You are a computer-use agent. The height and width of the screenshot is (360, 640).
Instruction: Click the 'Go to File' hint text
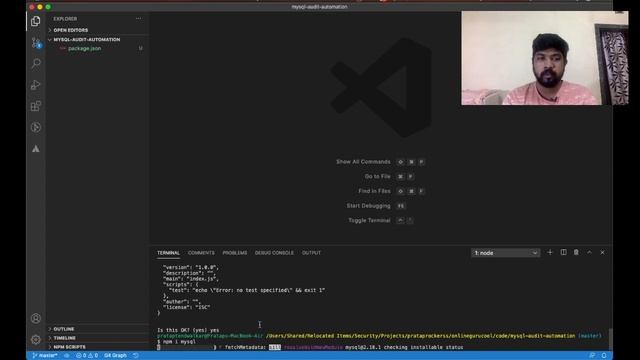click(x=378, y=176)
